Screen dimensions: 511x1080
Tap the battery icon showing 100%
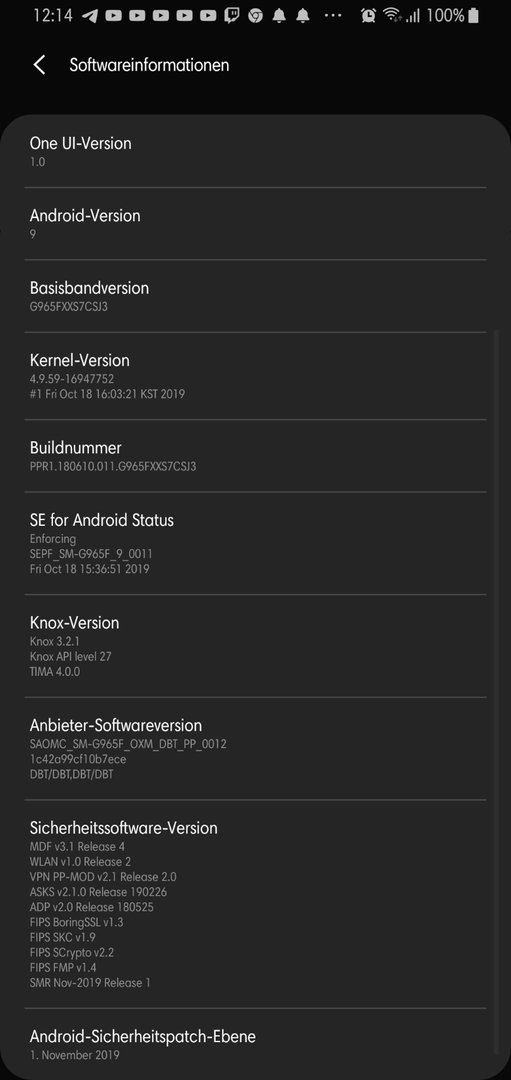tap(473, 15)
